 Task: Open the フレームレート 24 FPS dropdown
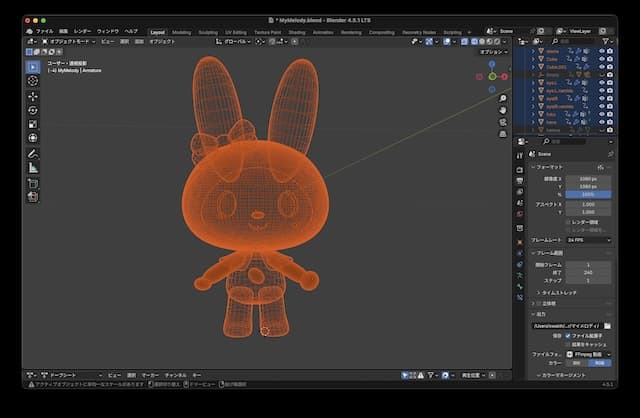click(587, 240)
